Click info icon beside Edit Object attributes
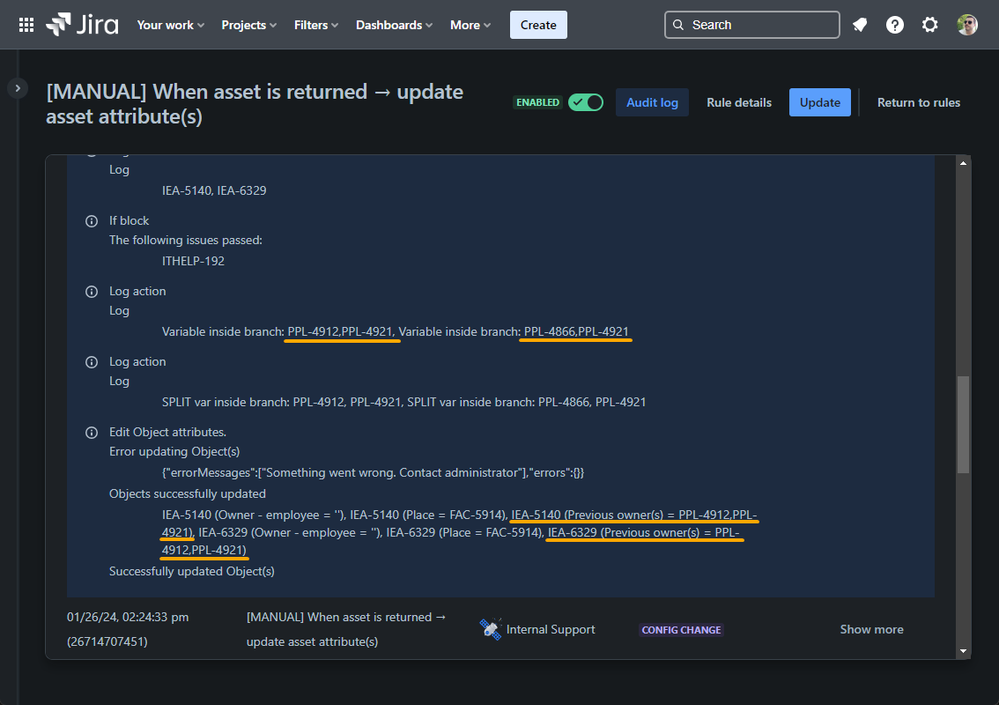 (x=92, y=433)
